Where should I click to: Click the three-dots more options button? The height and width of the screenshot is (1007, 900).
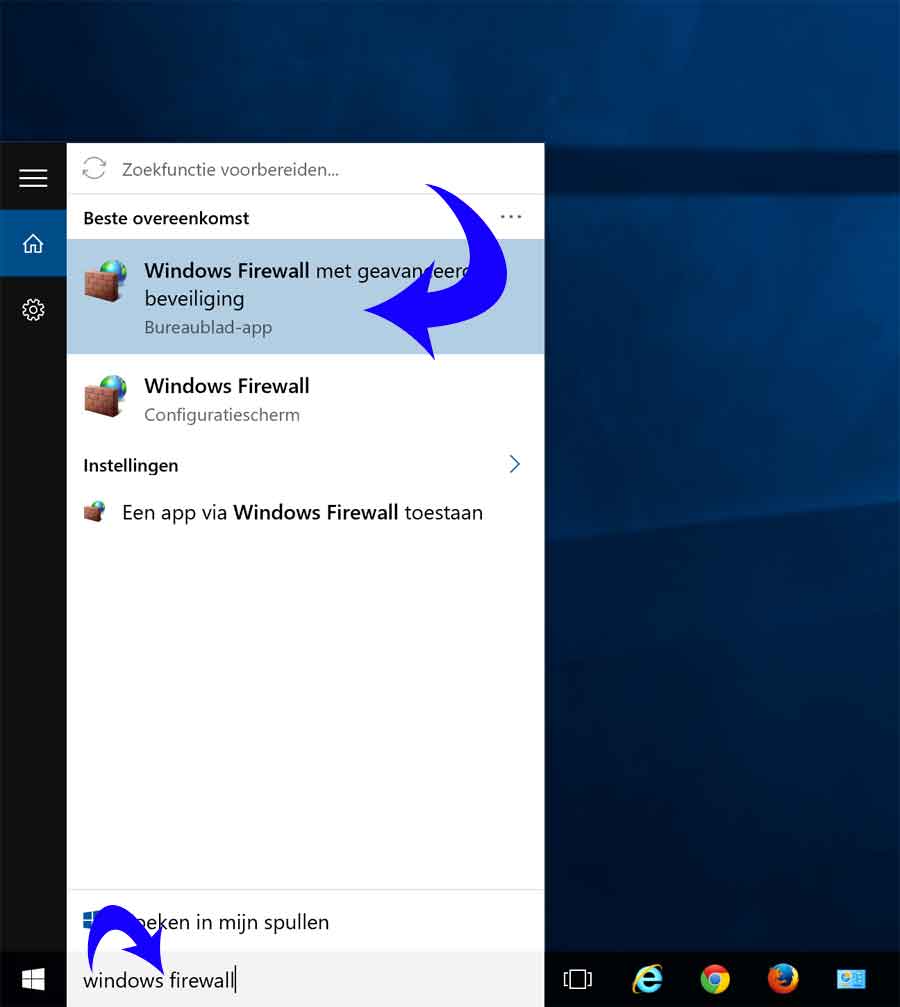[511, 217]
